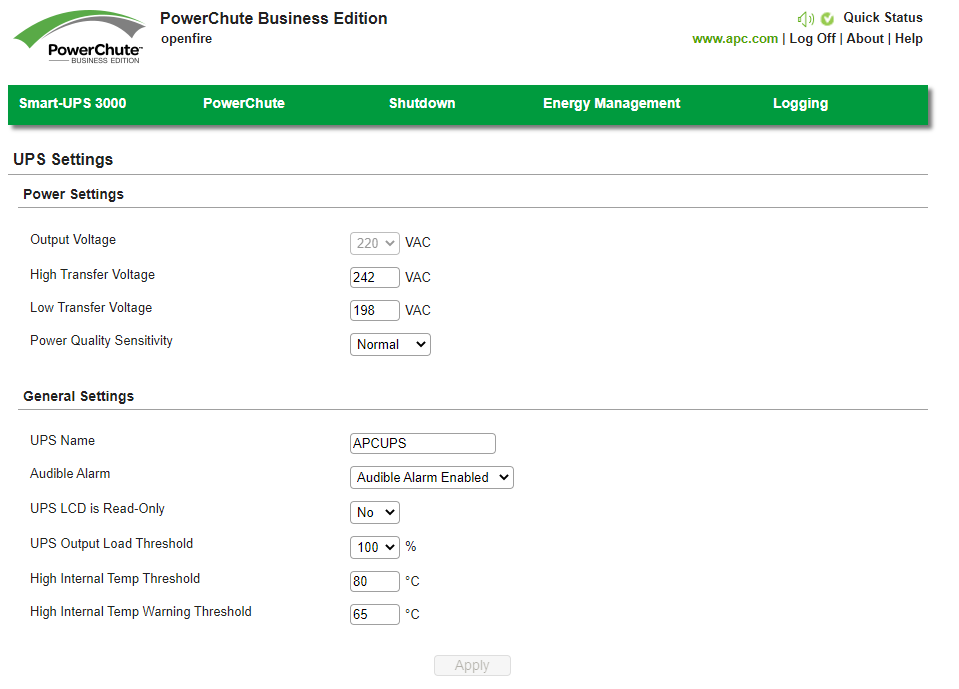Open the Logging menu
This screenshot has height=689, width=959.
pos(800,103)
